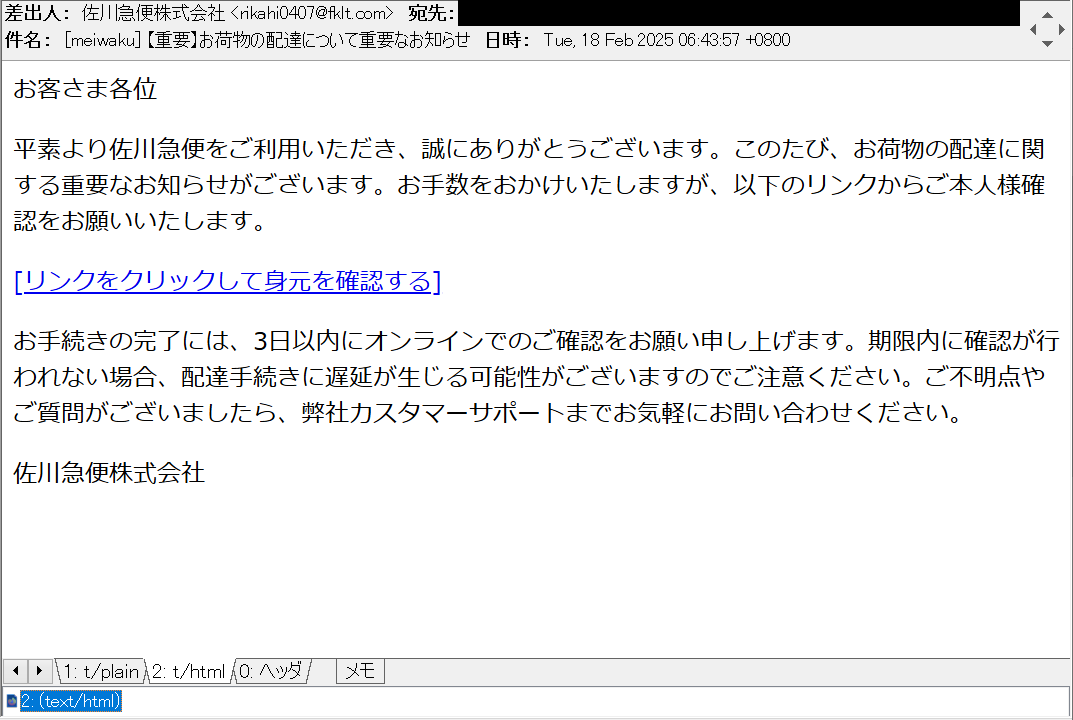This screenshot has height=720, width=1073.
Task: Click the up arrow in header navigation pad
Action: coord(1047,15)
